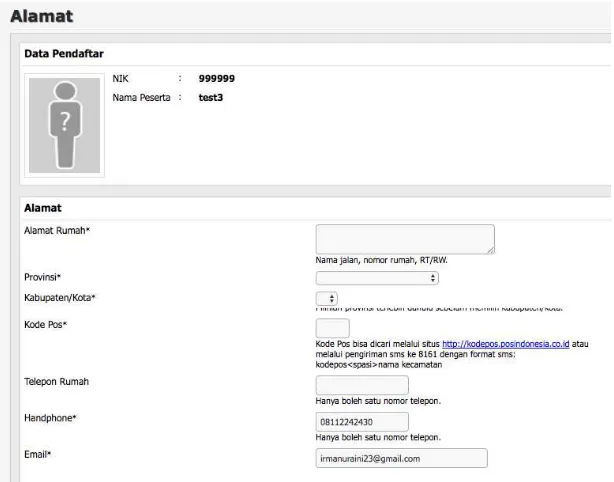Click the Alamat Rumah label
The image size is (614, 482).
click(57, 230)
